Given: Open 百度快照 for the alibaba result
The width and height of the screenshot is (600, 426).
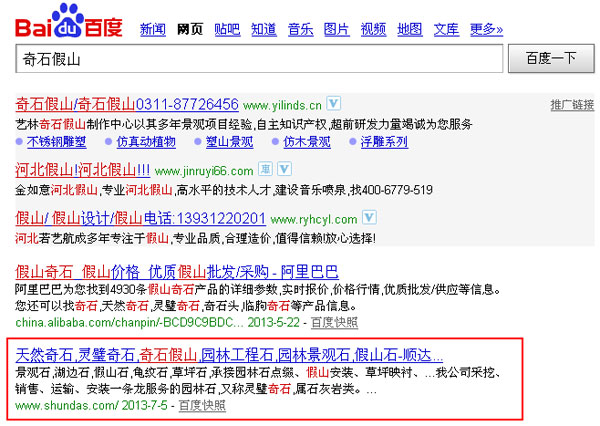Looking at the screenshot, I should click(x=334, y=323).
